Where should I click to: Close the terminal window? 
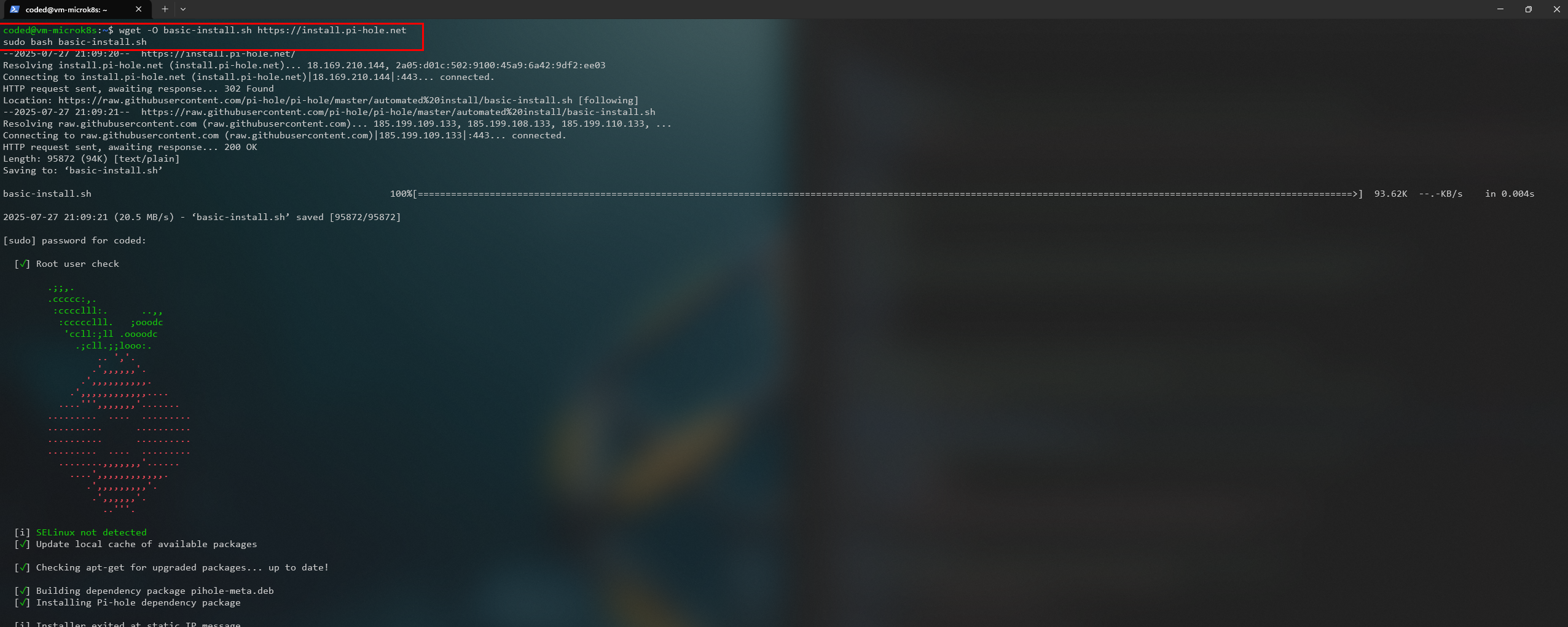coord(1556,9)
